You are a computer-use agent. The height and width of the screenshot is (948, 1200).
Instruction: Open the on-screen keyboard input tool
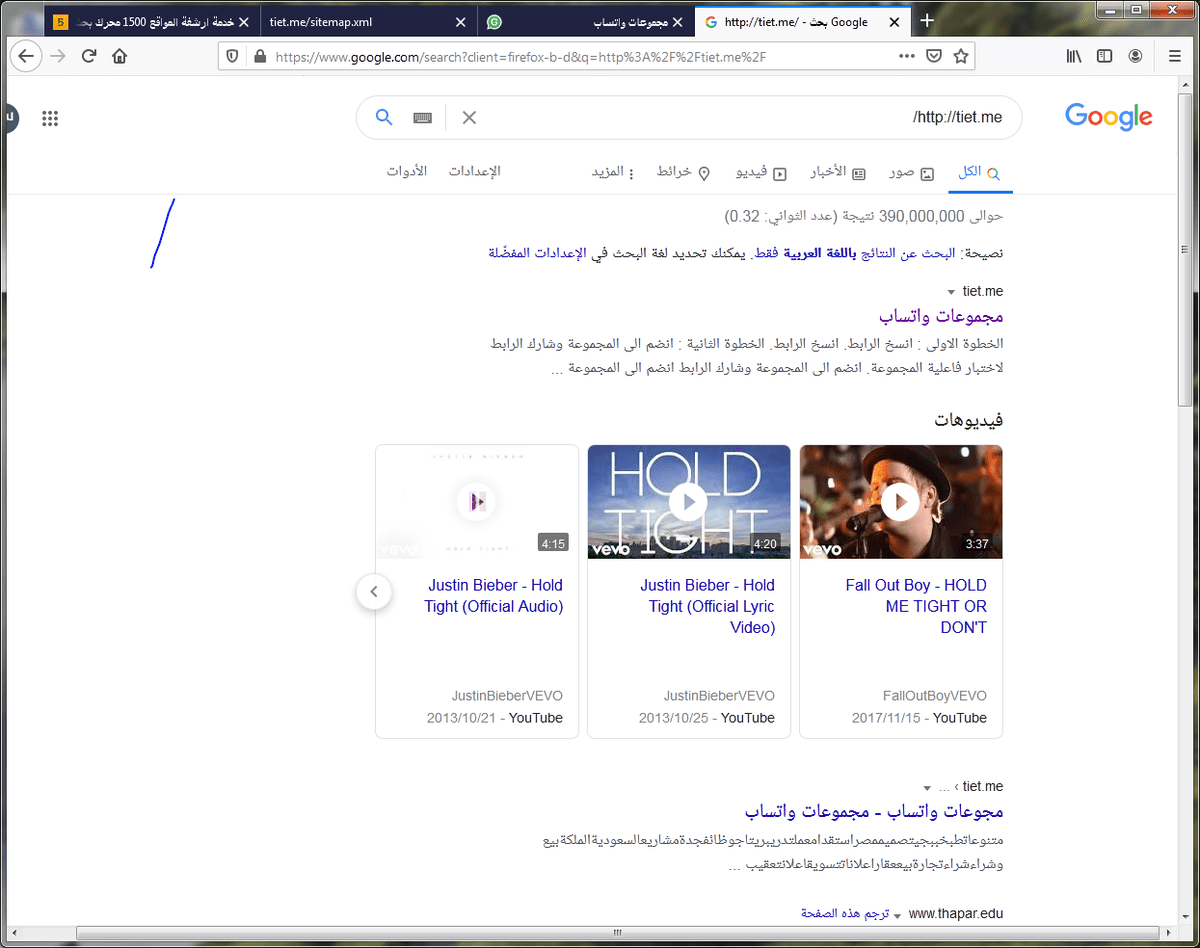(423, 118)
